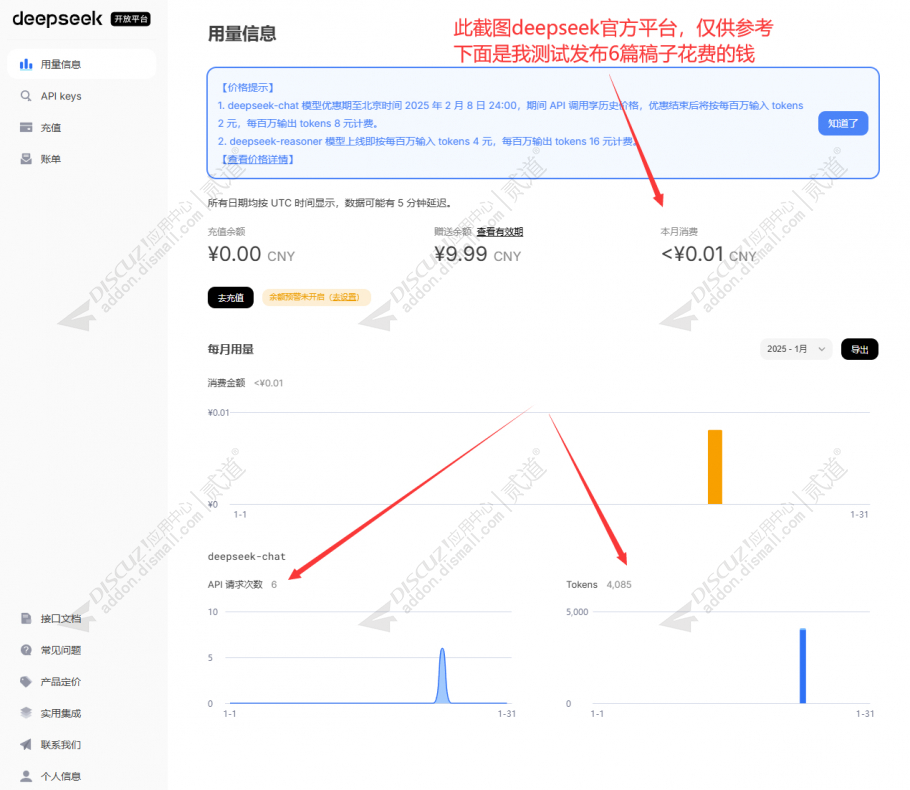Click the paper plane icon beside 联系我们
The width and height of the screenshot is (910, 790).
click(x=26, y=744)
